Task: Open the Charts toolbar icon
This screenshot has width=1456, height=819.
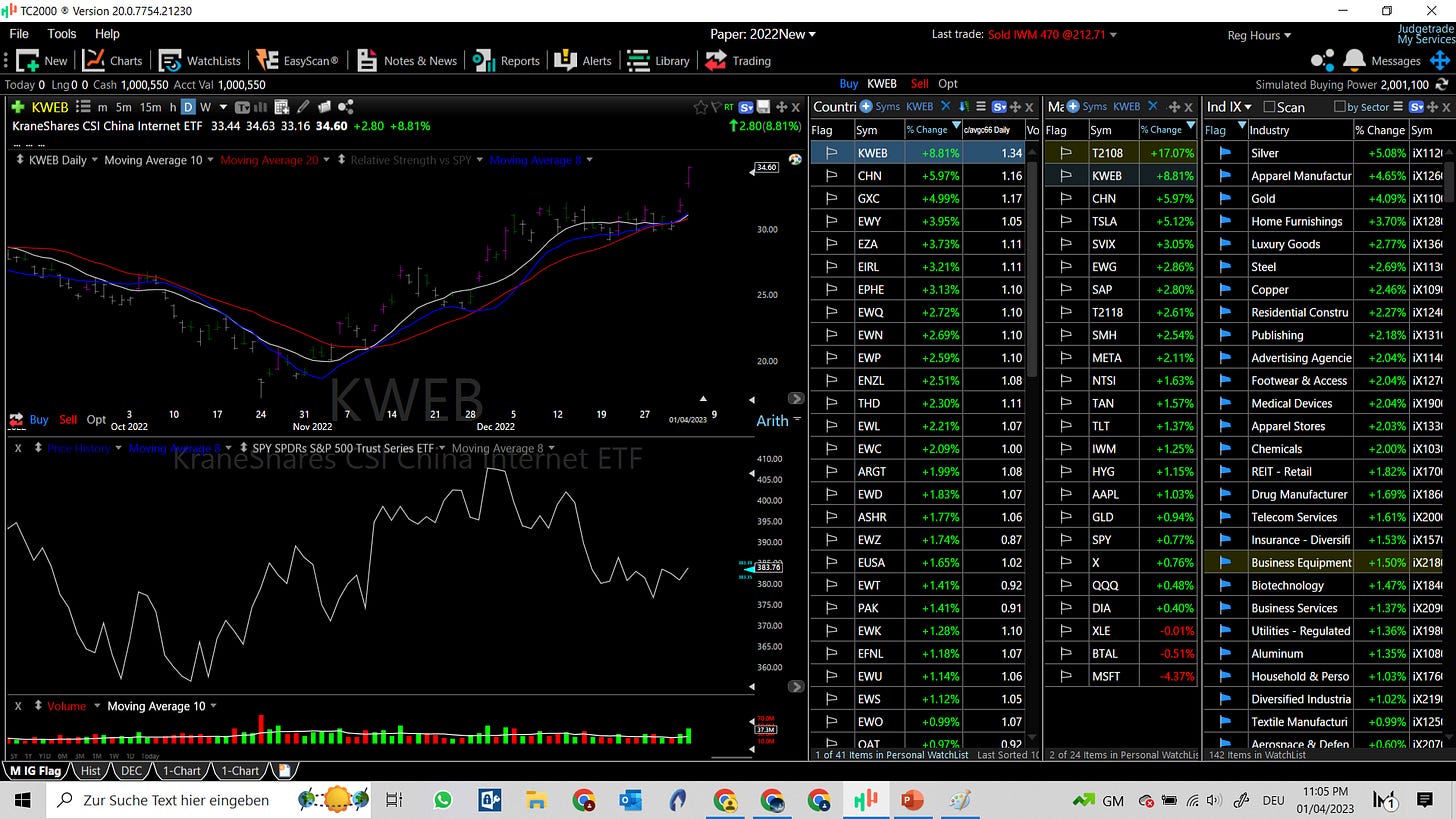Action: (113, 60)
